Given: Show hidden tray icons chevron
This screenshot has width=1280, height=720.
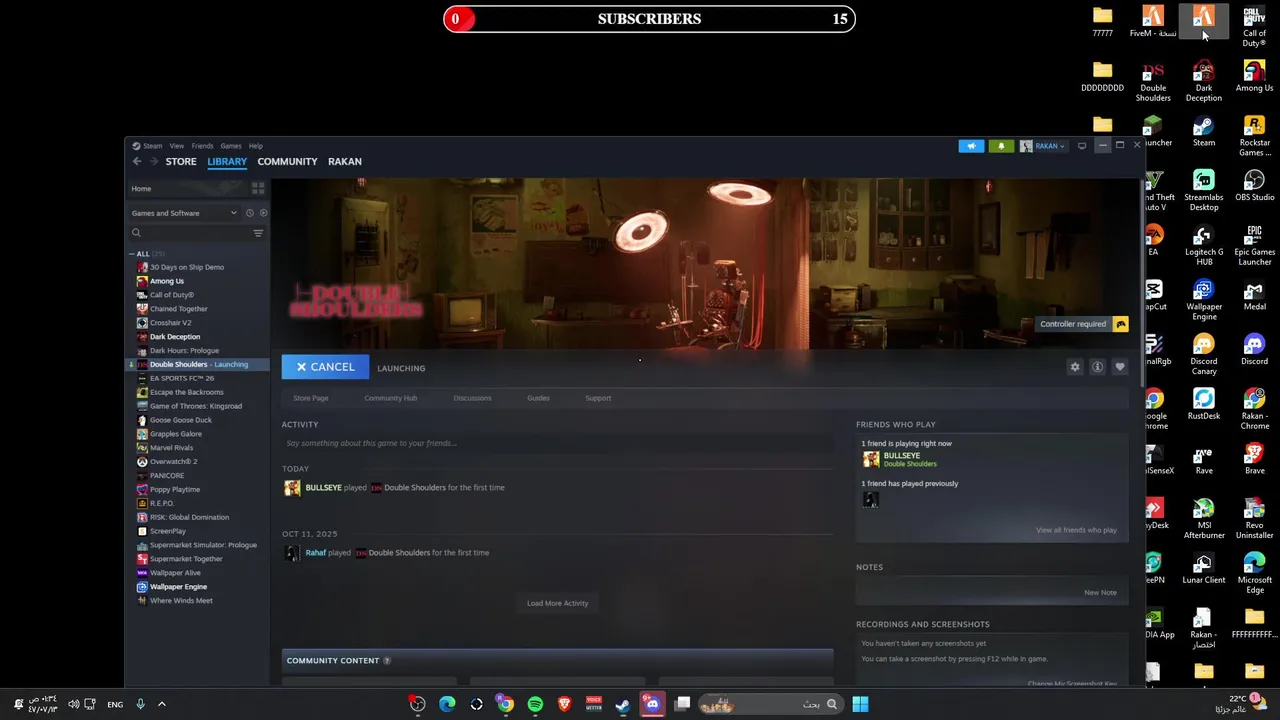Looking at the screenshot, I should [161, 704].
